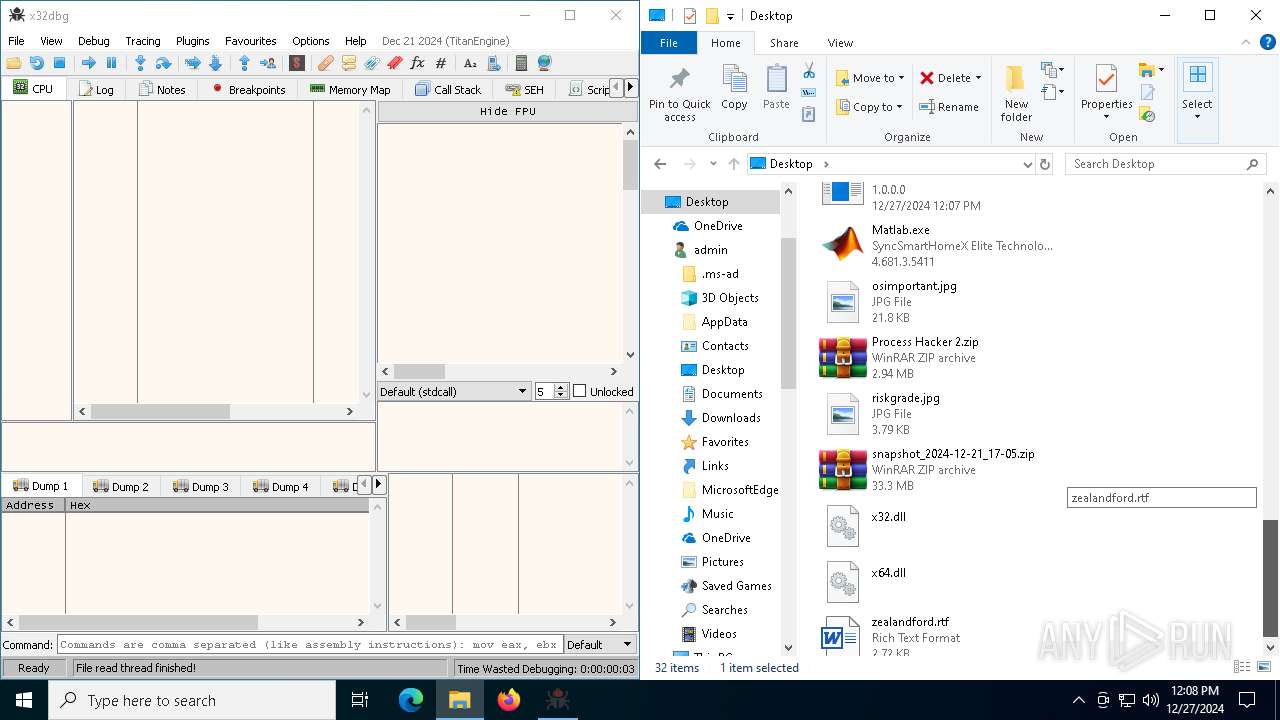Screen dimensions: 1280x720
Task: Open the File tab in Explorer
Action: coord(669,43)
